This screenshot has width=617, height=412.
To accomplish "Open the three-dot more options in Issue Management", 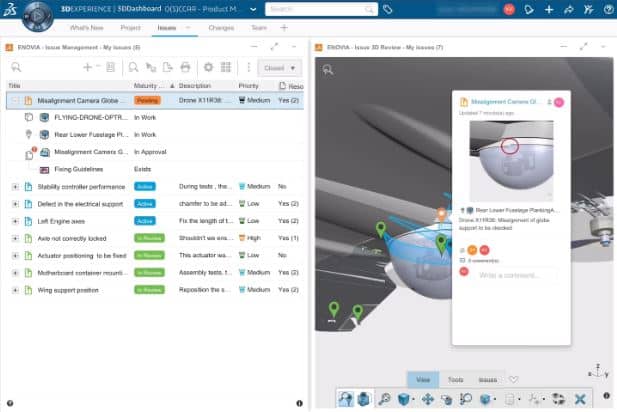I will [x=248, y=67].
